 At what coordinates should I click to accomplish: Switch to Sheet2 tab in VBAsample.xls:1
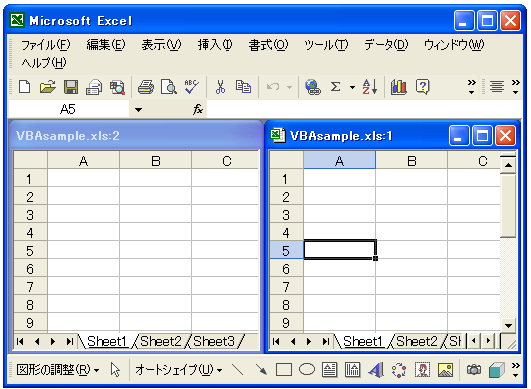pos(417,341)
